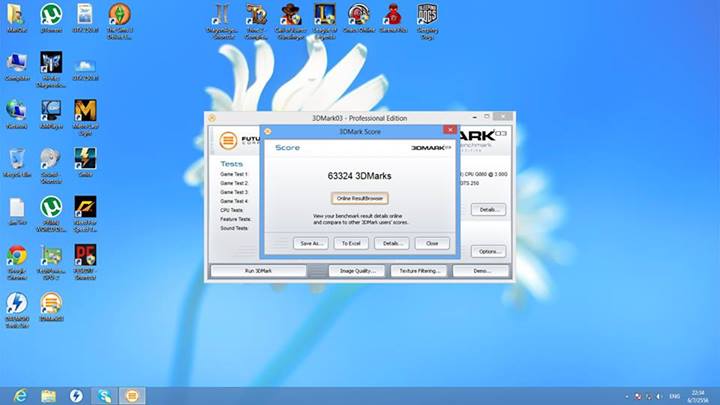The image size is (720, 405).
Task: Open DAEMON Tools Lite desktop shortcut
Action: [17, 310]
